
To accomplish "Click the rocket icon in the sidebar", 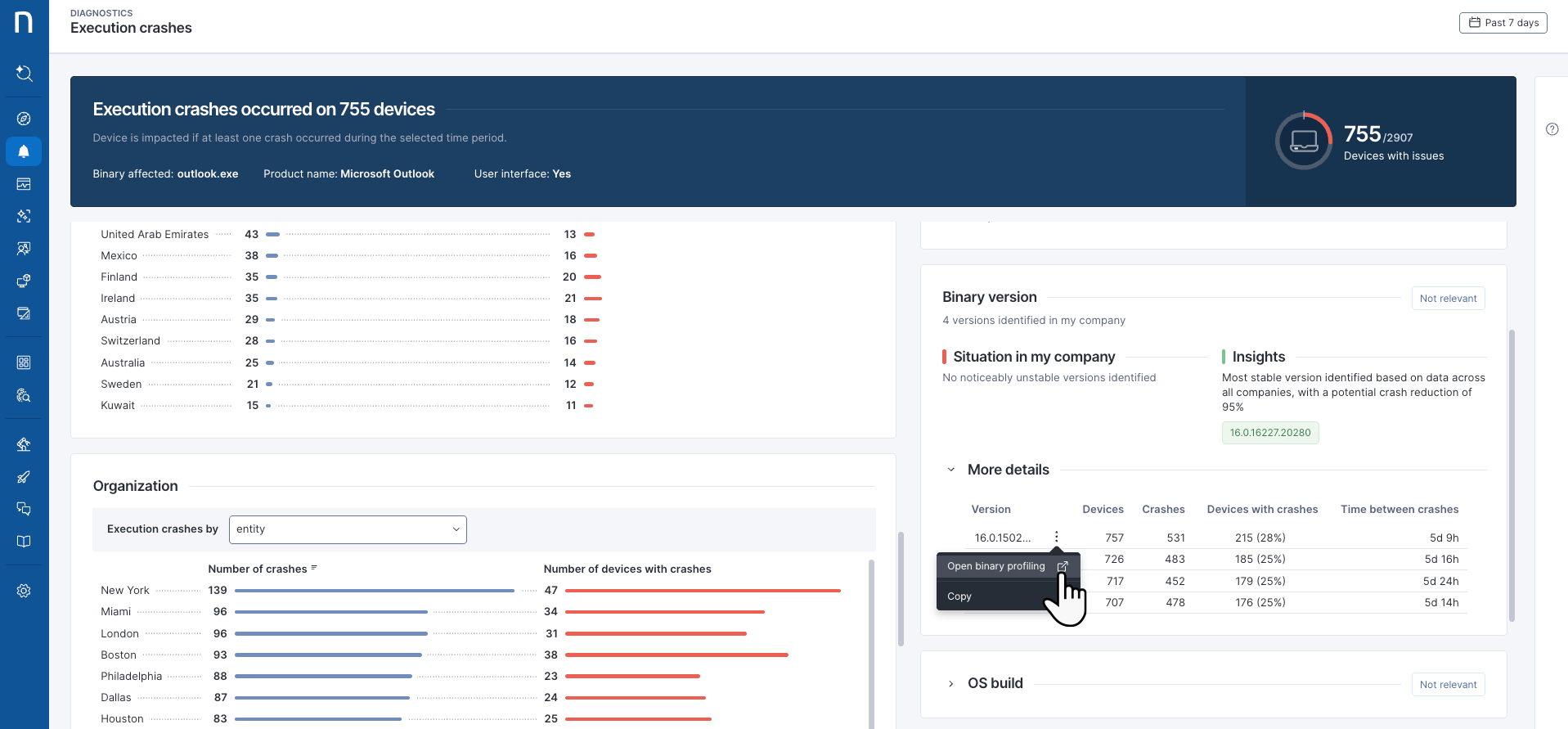I will coord(24,477).
